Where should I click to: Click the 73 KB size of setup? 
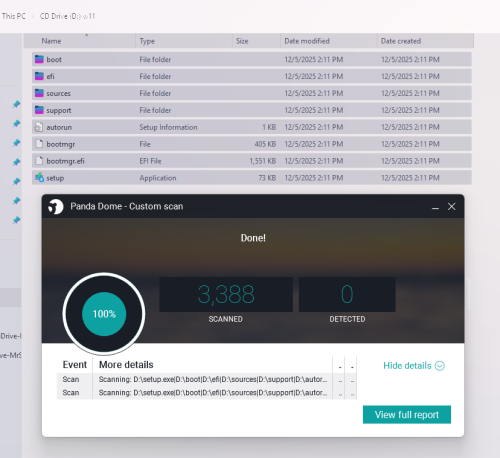point(267,178)
